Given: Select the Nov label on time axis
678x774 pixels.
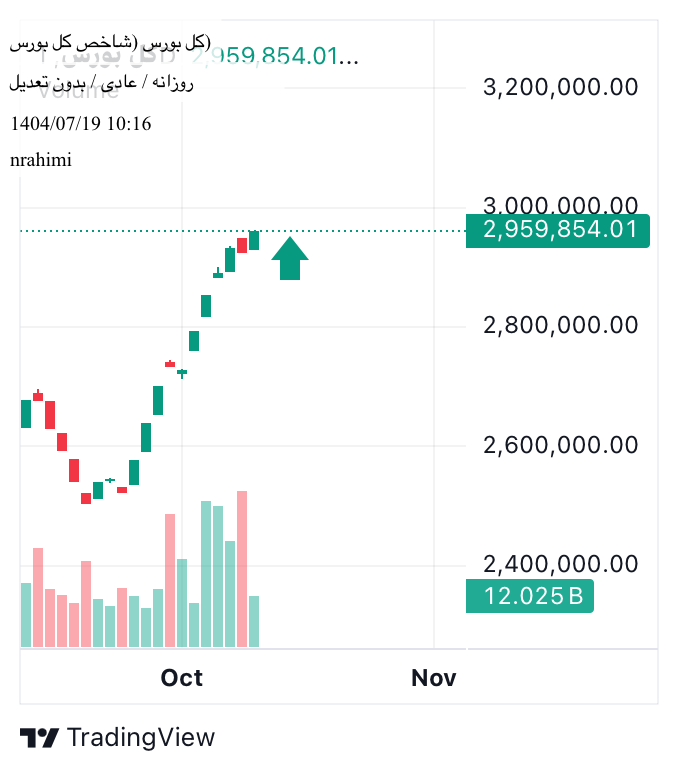Looking at the screenshot, I should click(434, 678).
